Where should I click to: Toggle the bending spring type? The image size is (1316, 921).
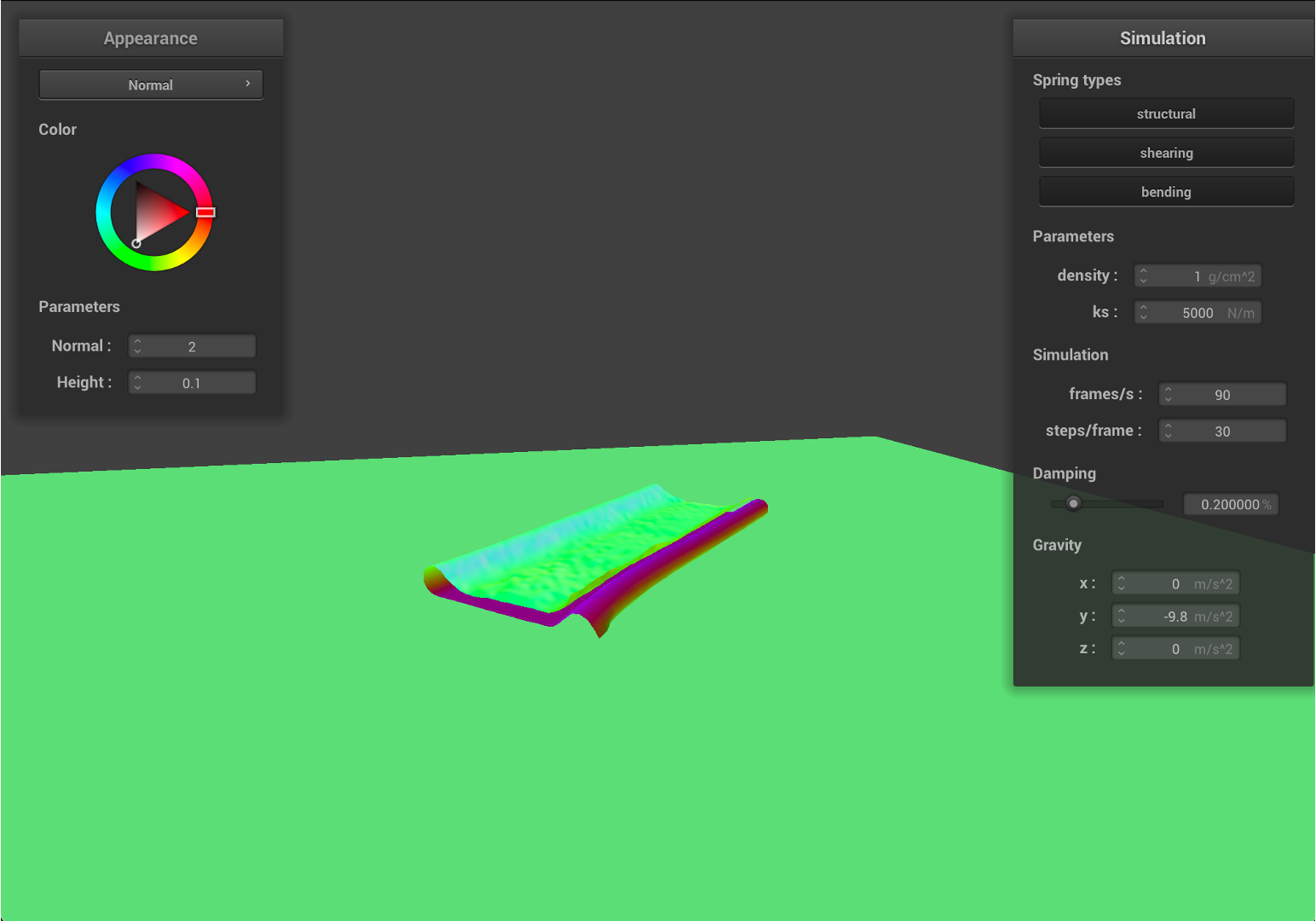tap(1165, 192)
